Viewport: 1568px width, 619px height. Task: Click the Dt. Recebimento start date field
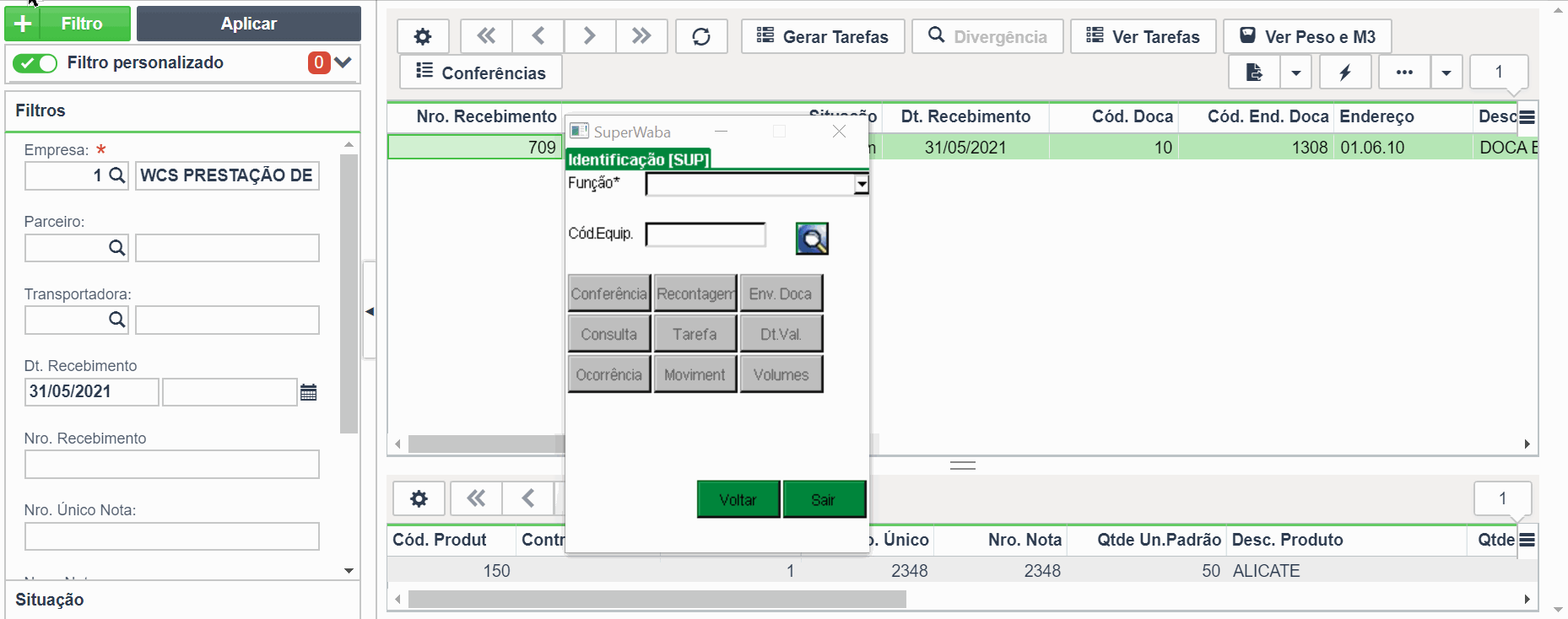[x=91, y=391]
